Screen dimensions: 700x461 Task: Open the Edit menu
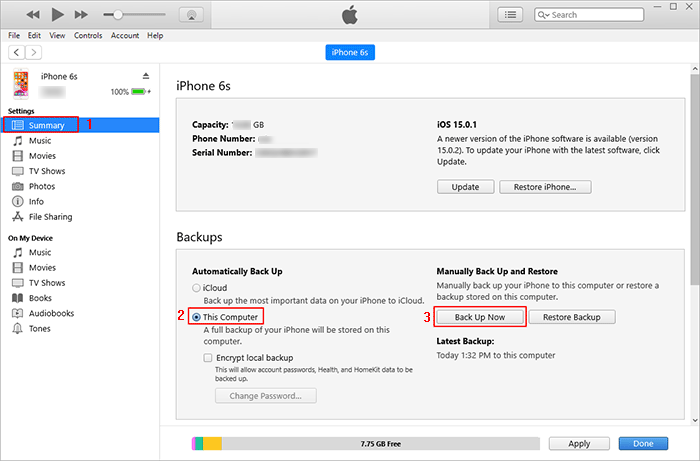[x=34, y=35]
